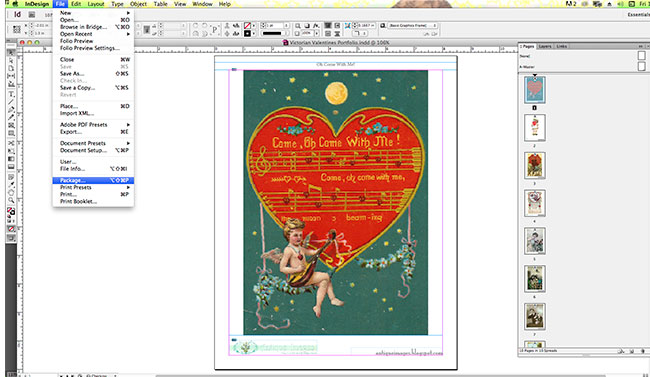Click Save As in the File menu

coord(93,74)
